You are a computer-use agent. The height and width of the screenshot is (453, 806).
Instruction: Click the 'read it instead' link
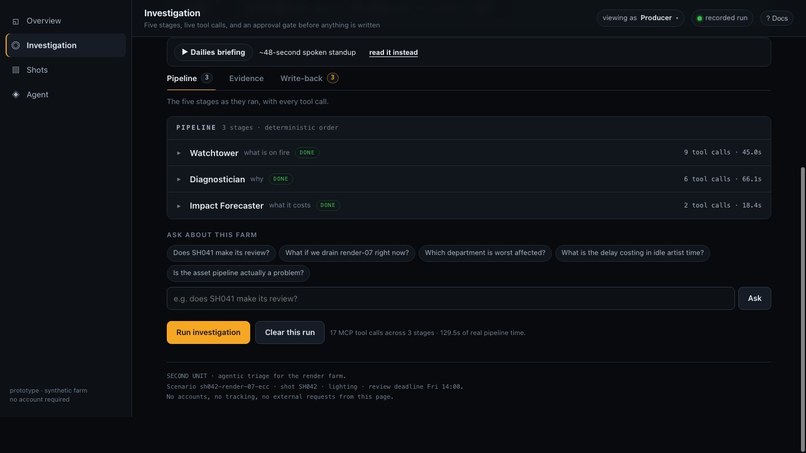click(x=393, y=52)
